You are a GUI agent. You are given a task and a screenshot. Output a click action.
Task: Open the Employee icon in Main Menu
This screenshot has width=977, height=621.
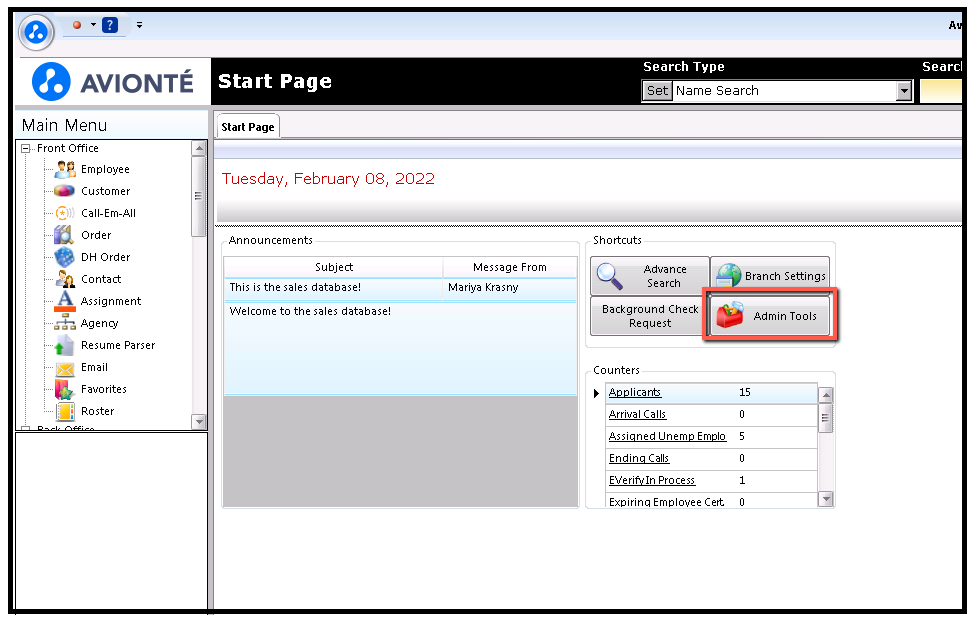click(65, 169)
